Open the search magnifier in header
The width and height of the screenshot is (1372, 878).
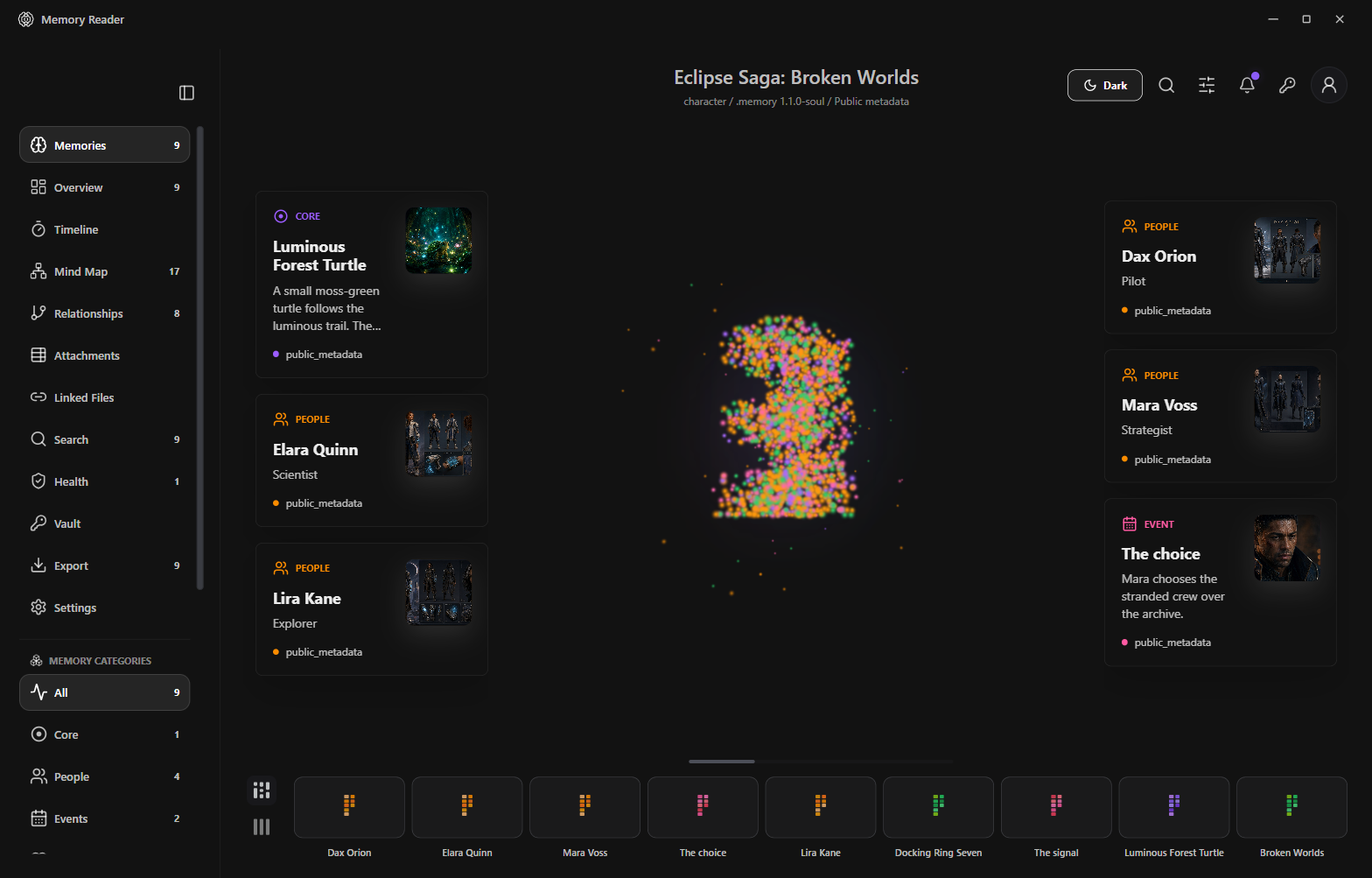[x=1166, y=85]
